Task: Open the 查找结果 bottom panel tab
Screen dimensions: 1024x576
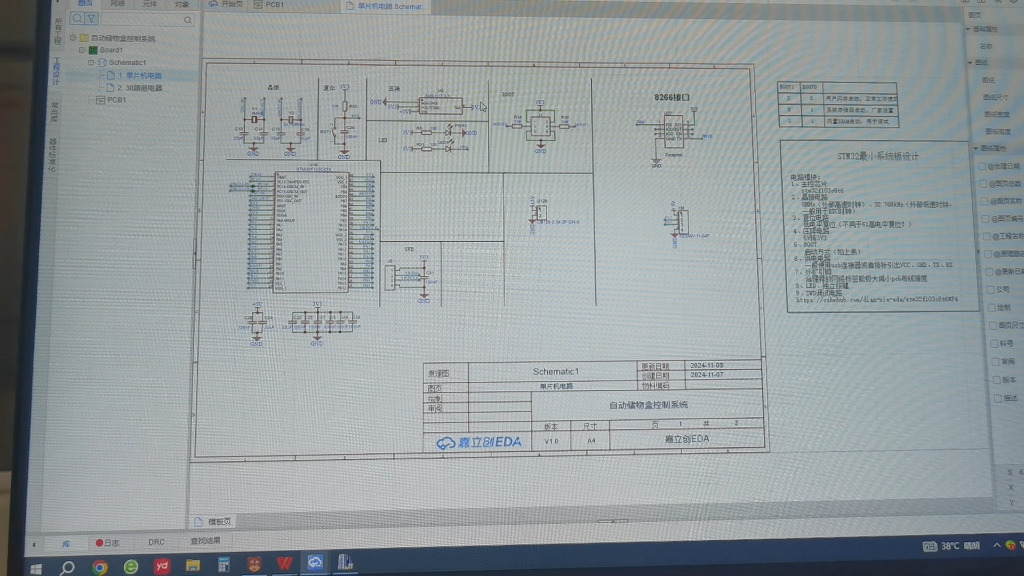Action: point(205,541)
